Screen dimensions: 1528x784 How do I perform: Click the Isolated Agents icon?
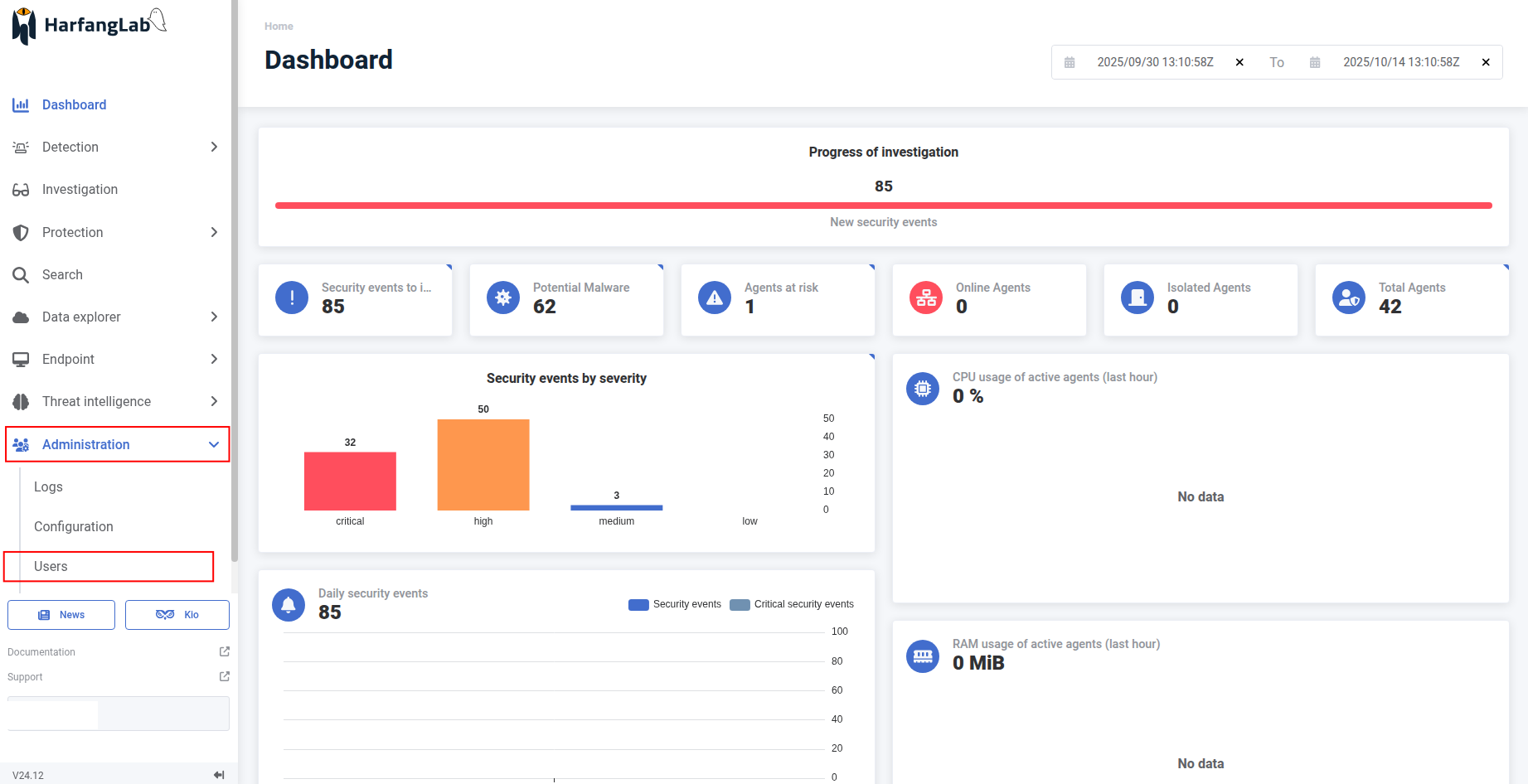point(1137,298)
